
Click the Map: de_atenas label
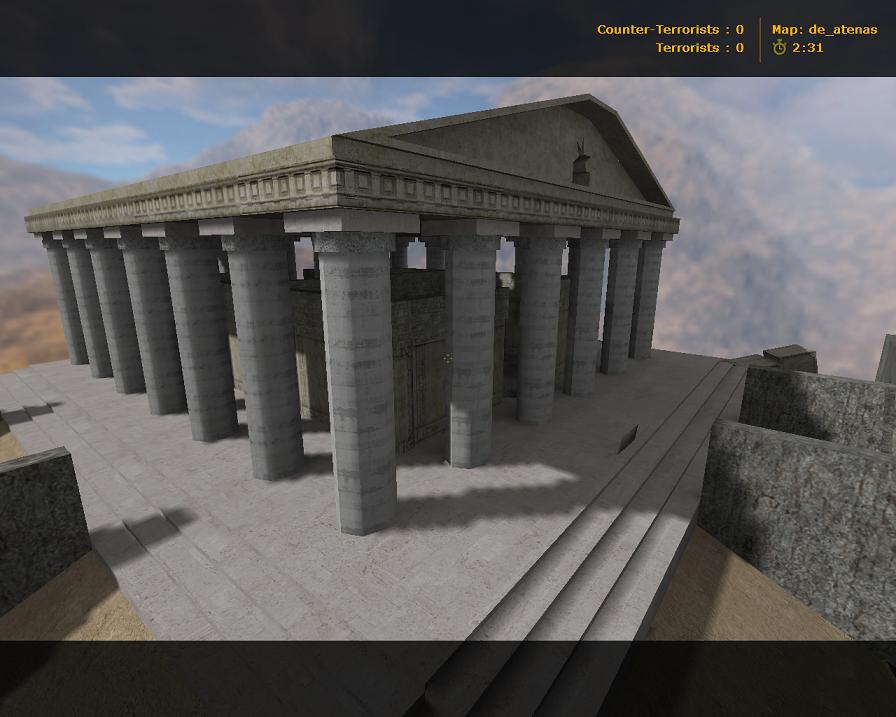[x=825, y=30]
